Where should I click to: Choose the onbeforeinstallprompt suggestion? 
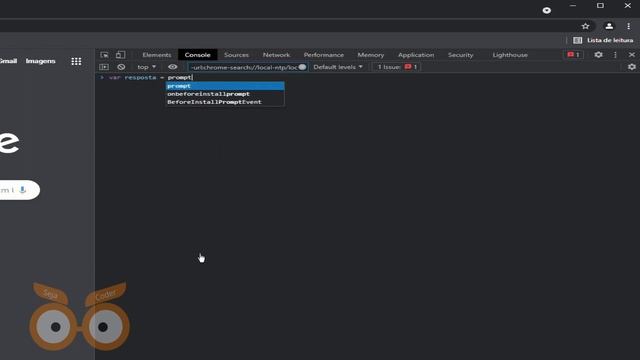tap(225, 94)
